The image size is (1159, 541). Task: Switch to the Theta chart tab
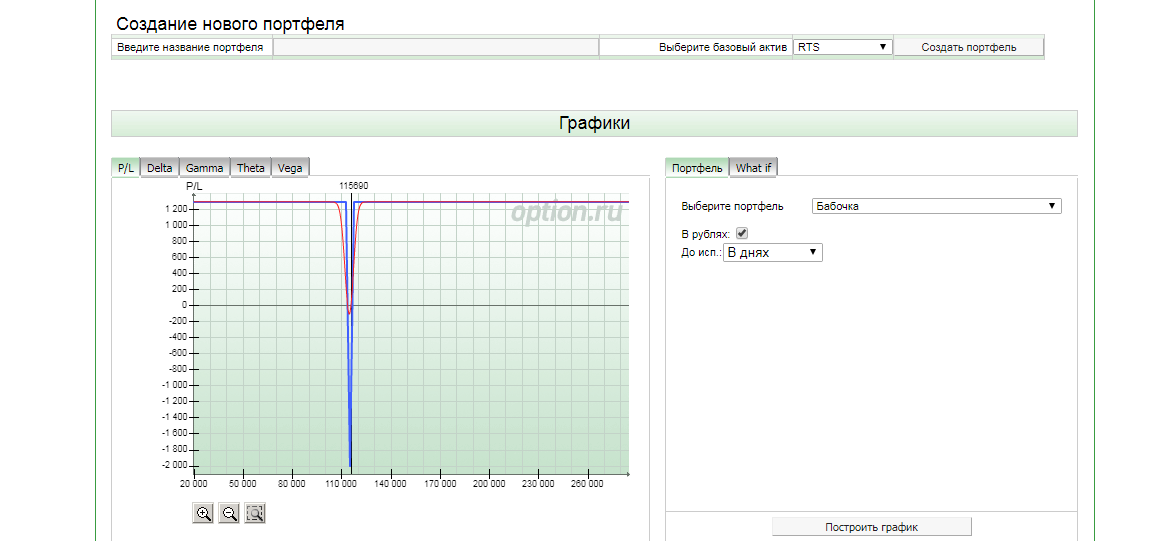pyautogui.click(x=251, y=168)
